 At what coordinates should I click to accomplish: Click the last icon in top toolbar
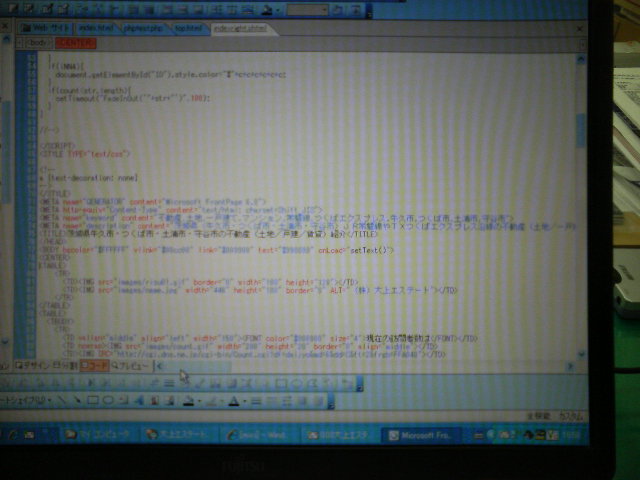tap(356, 9)
